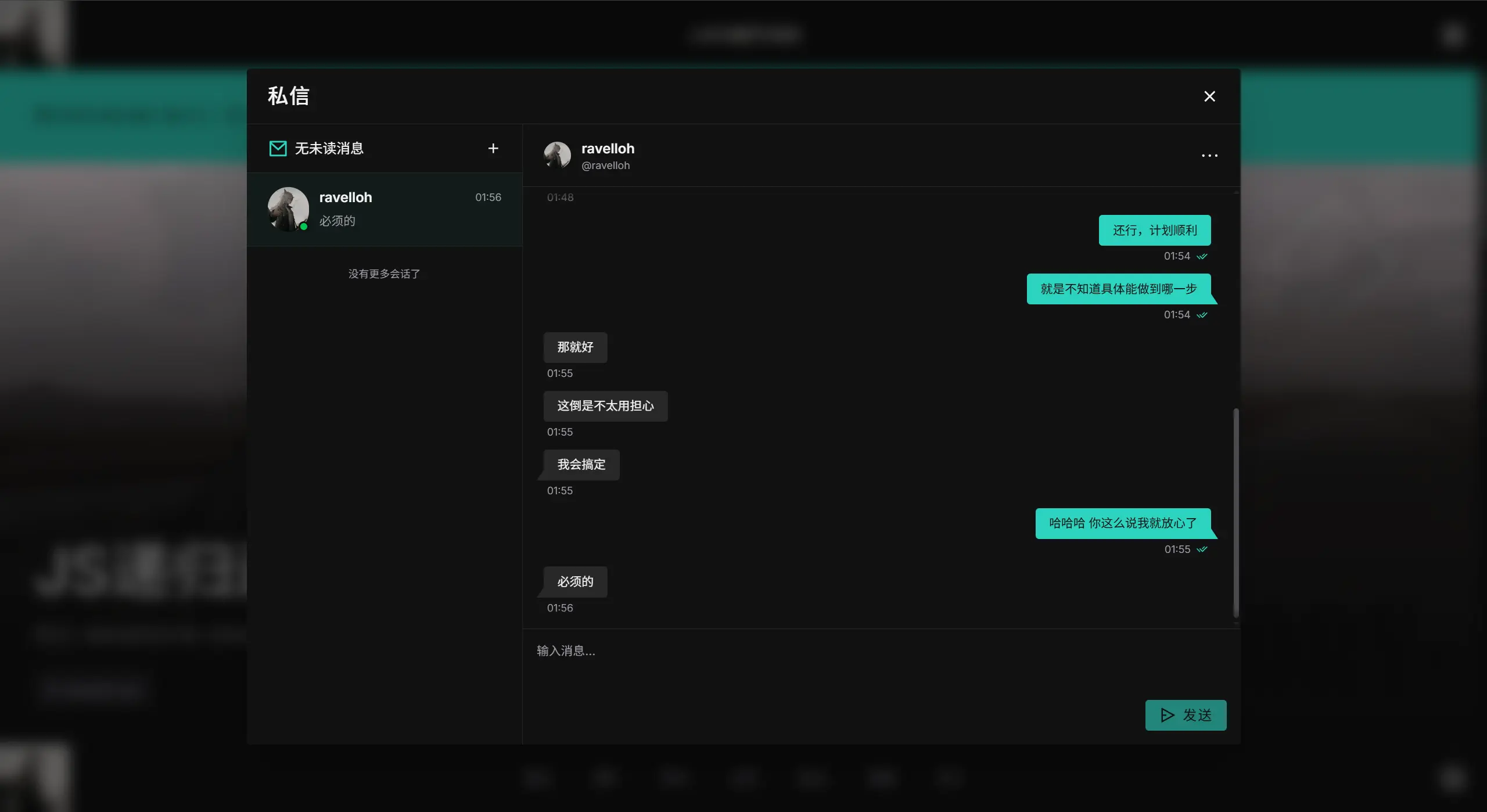
Task: Click ravelloh avatar in conversation list
Action: (288, 209)
